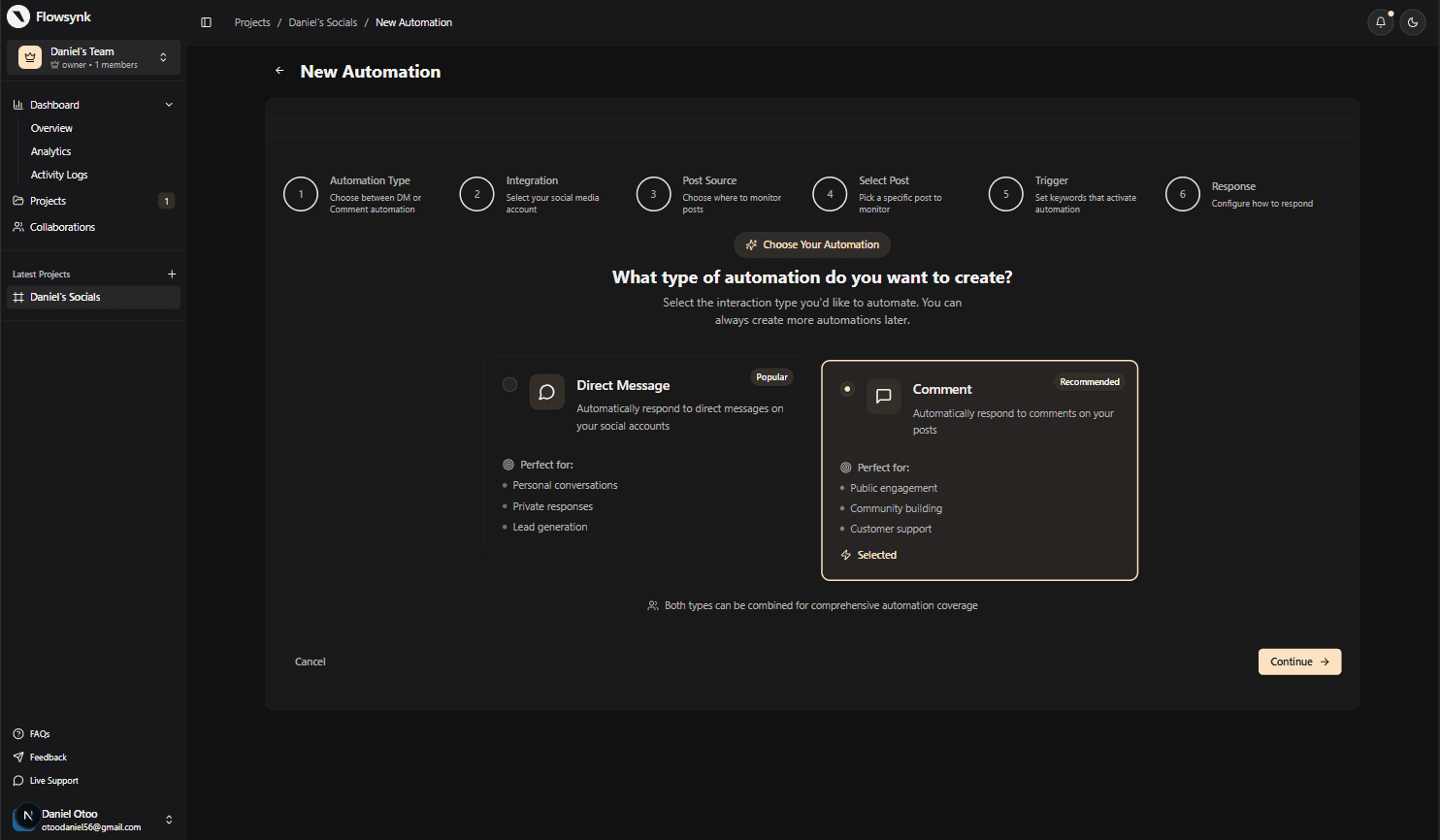Select the Direct Message radio button
This screenshot has height=840, width=1440.
(x=509, y=384)
